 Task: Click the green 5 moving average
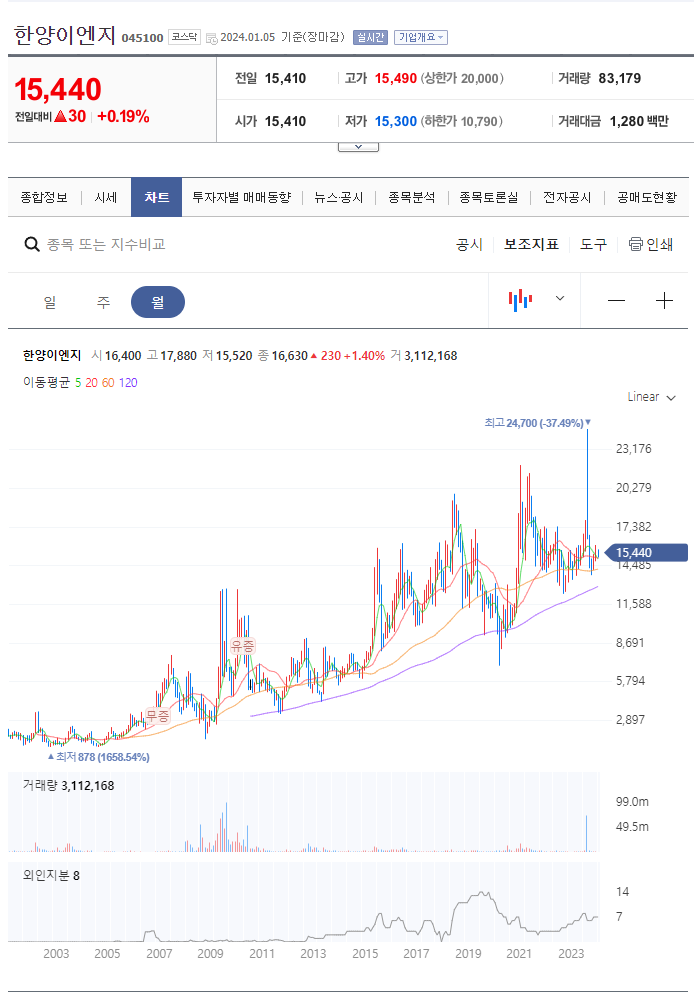[78, 382]
